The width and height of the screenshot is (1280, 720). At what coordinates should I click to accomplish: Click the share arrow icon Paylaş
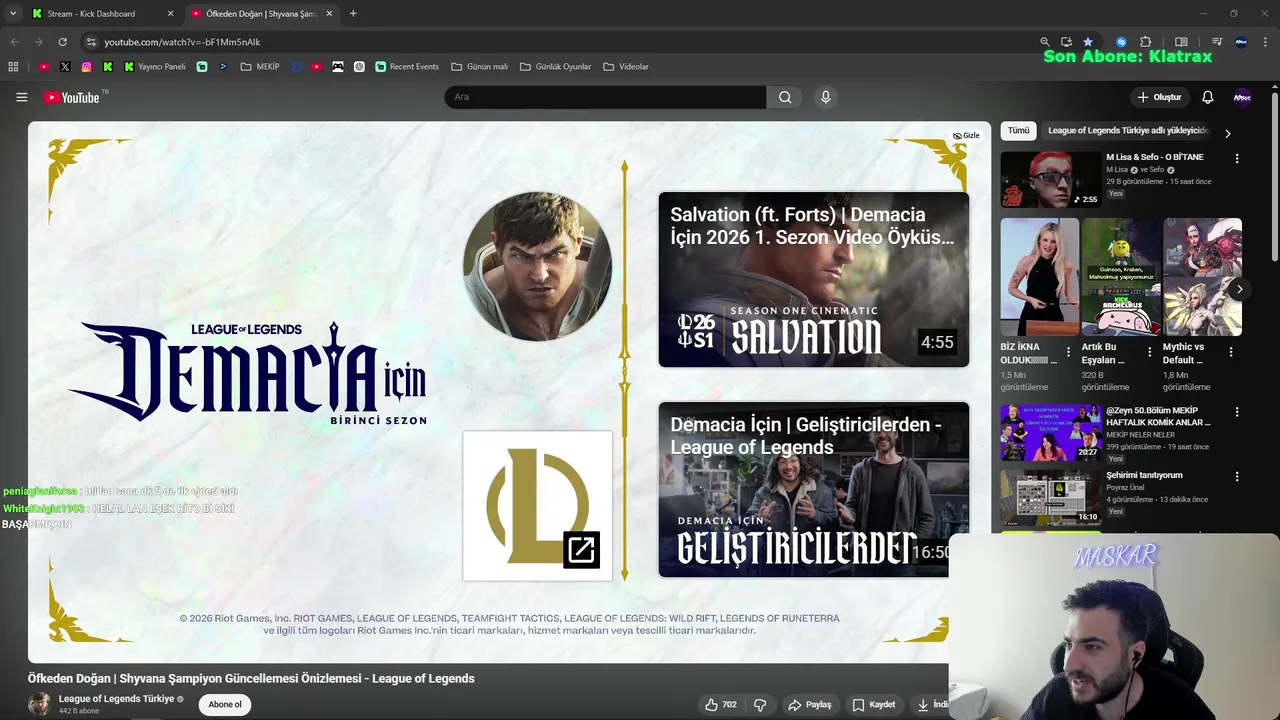pos(809,704)
